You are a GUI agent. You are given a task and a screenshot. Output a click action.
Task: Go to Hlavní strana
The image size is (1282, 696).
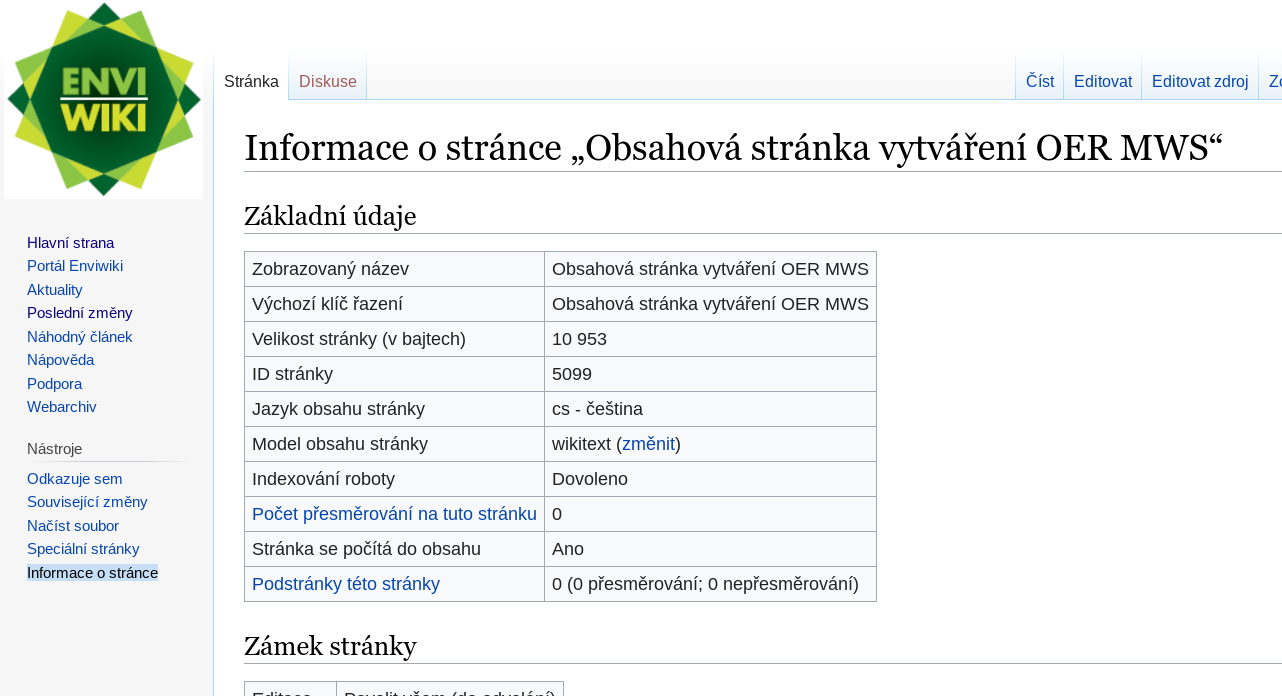tap(70, 243)
